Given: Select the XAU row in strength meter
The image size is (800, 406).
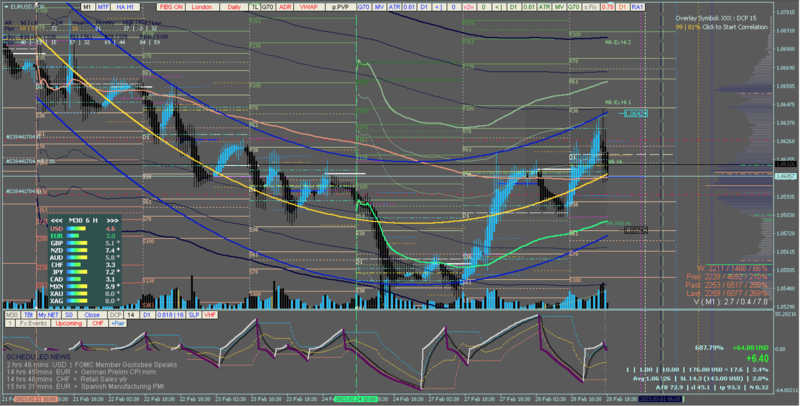Looking at the screenshot, I should click(84, 294).
